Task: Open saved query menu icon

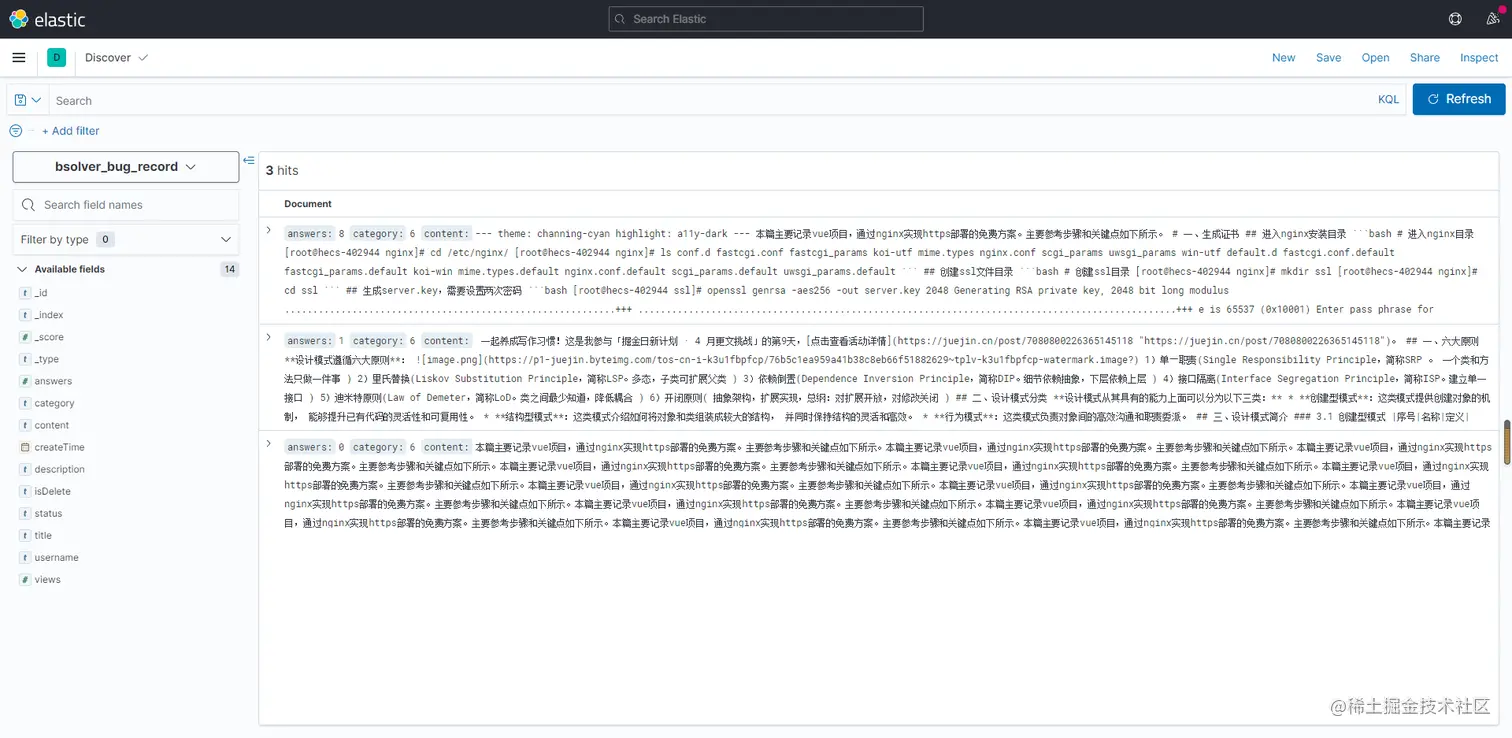Action: pos(27,100)
